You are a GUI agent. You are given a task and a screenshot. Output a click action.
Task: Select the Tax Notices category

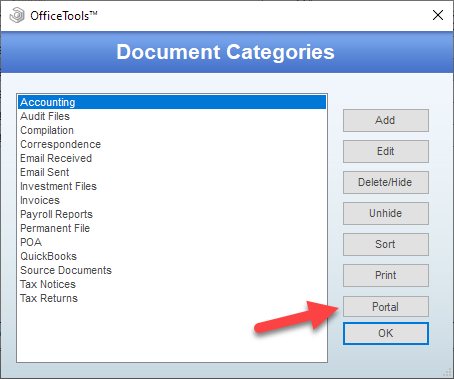[172, 284]
